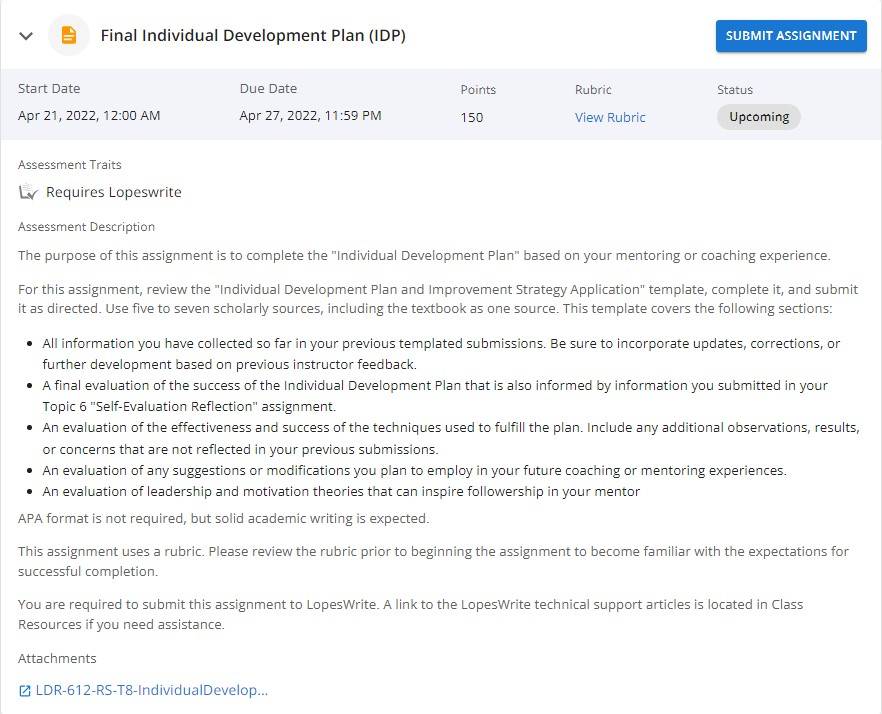This screenshot has width=882, height=714.
Task: Click the APA format is not required sentence
Action: 223,518
